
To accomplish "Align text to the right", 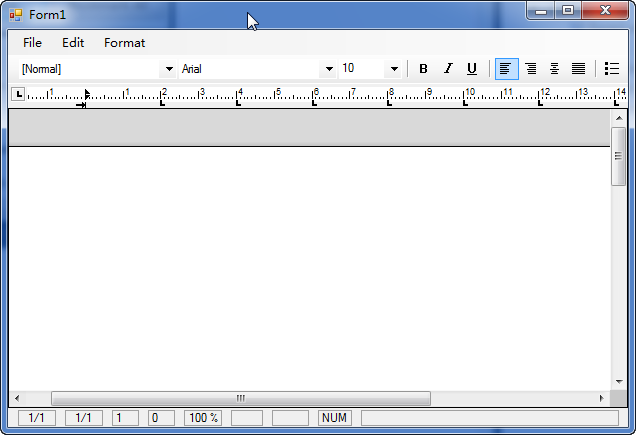I will click(531, 69).
